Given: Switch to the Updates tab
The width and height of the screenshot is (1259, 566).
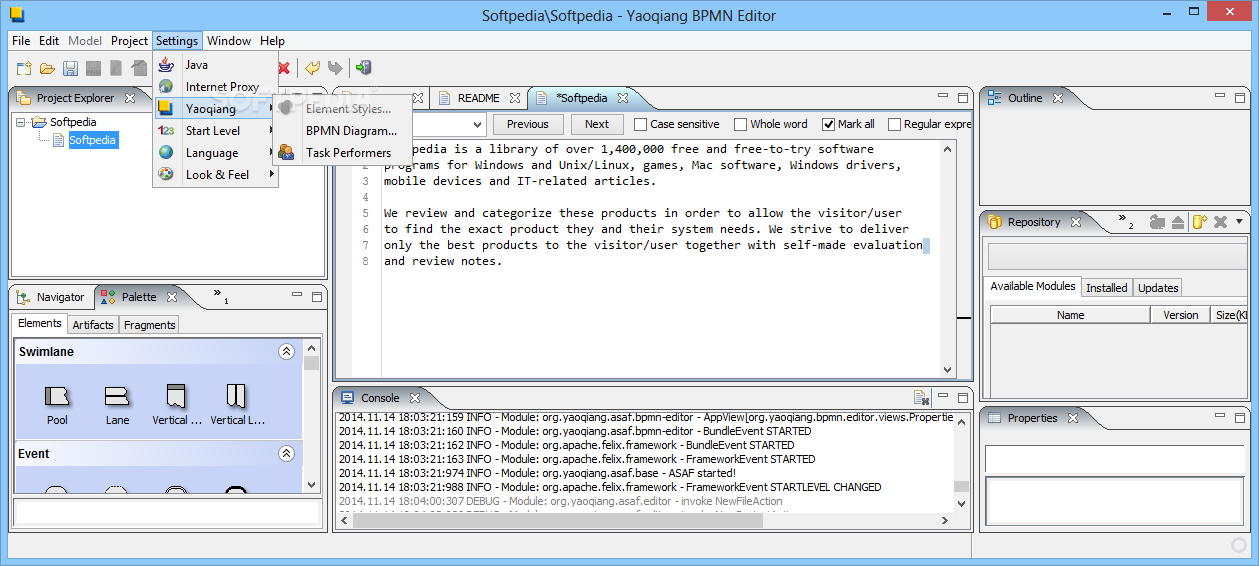Looking at the screenshot, I should [x=1158, y=288].
